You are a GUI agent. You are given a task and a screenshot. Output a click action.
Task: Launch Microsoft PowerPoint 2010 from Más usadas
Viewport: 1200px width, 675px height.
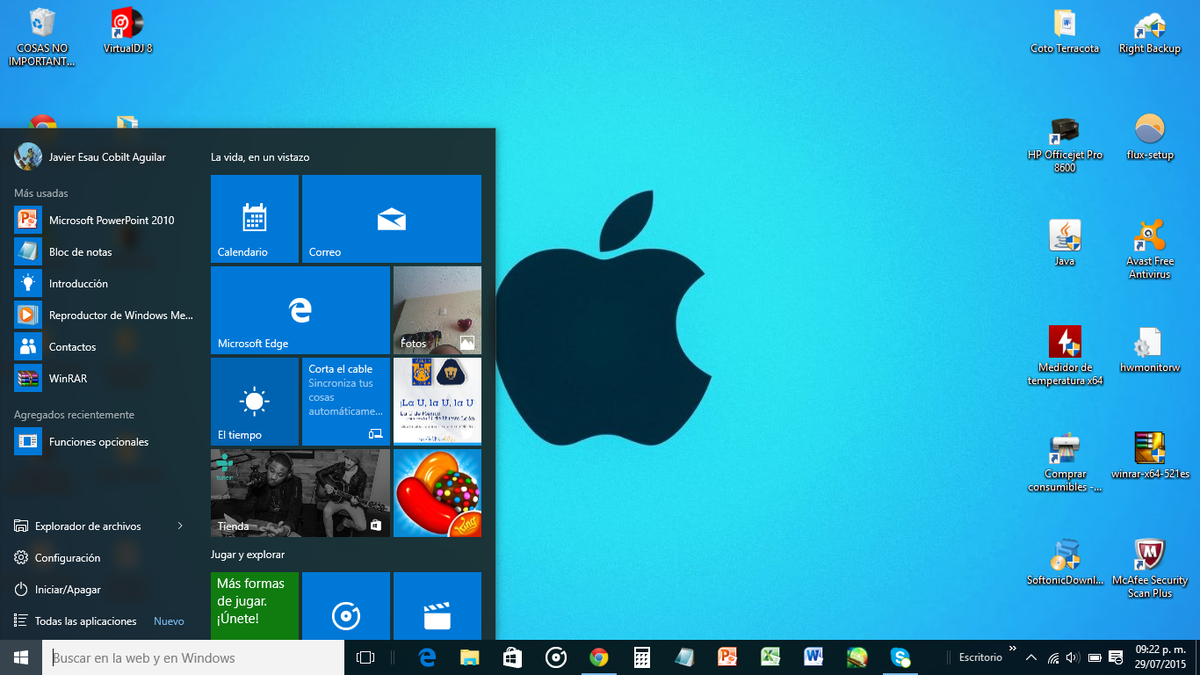[104, 220]
